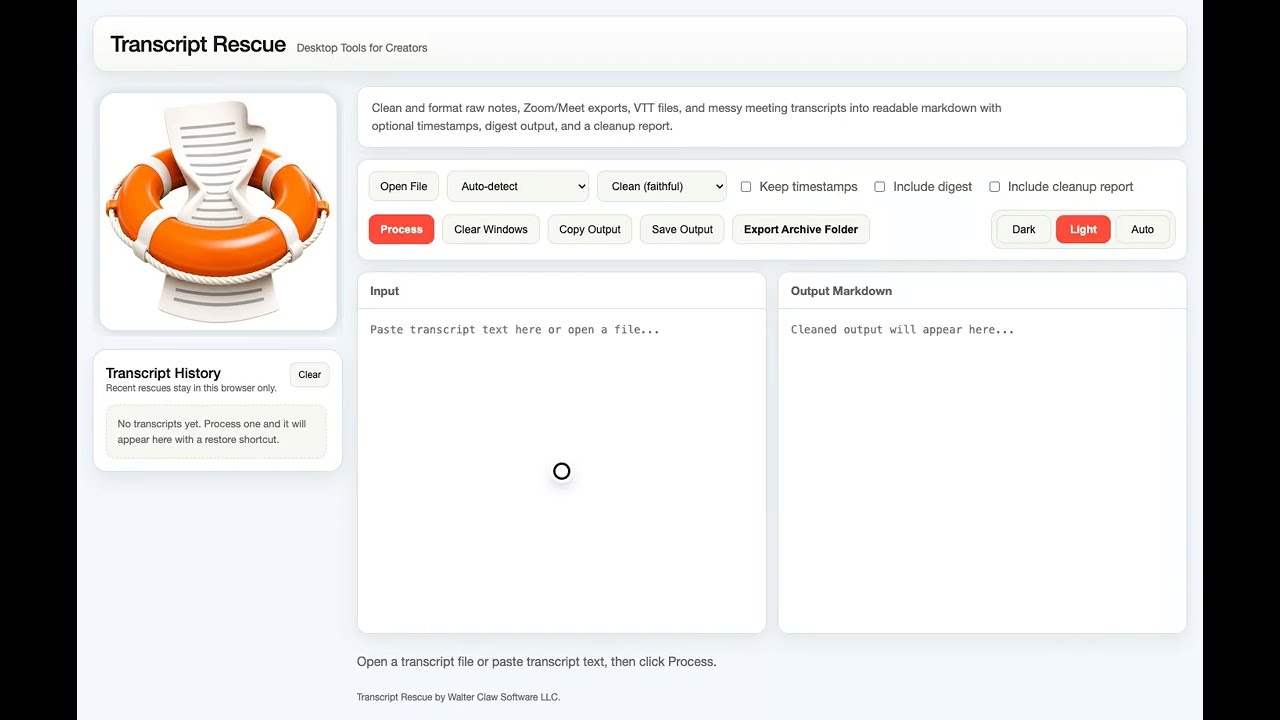
Task: Check Include cleanup report option
Action: [x=995, y=187]
